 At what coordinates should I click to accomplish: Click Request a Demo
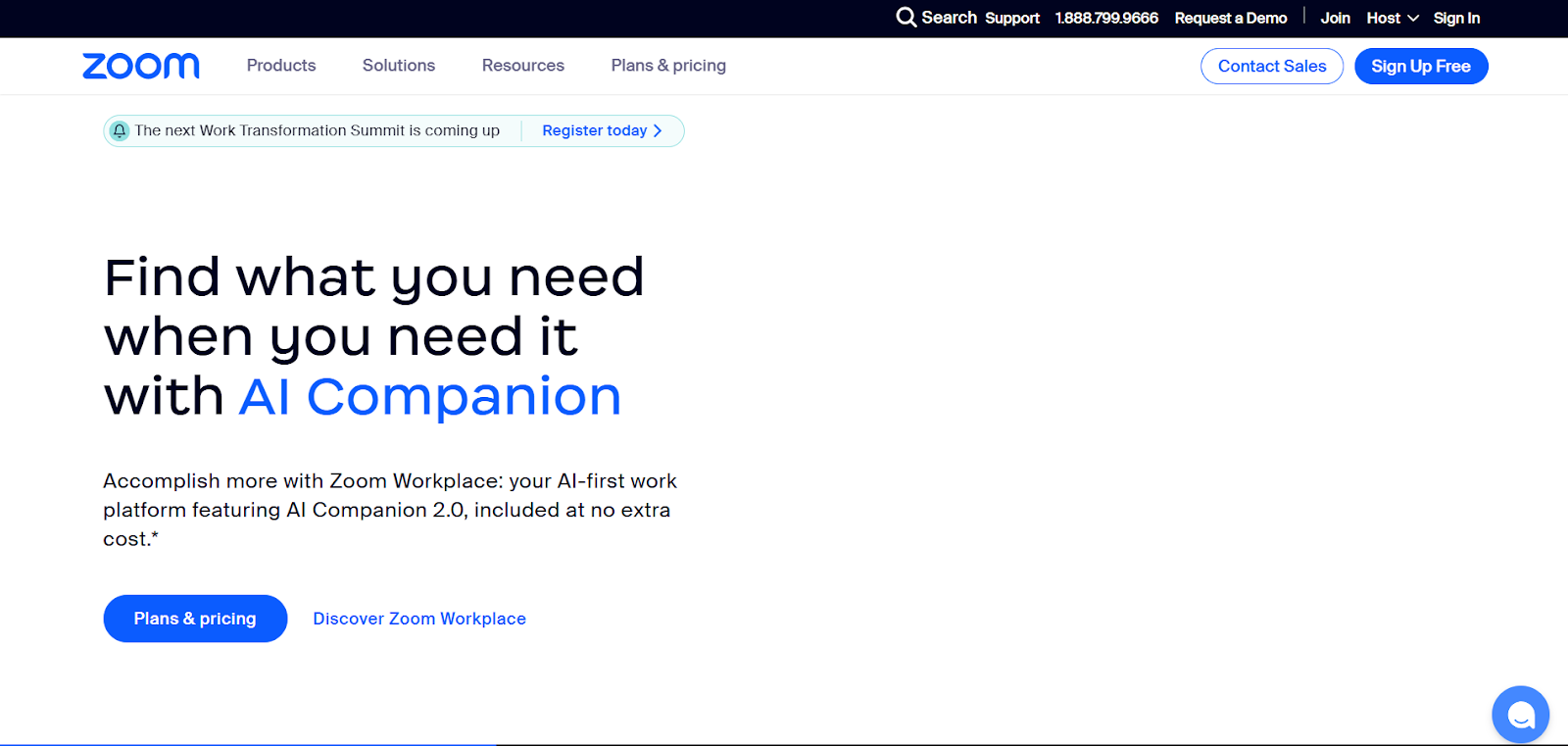point(1231,19)
